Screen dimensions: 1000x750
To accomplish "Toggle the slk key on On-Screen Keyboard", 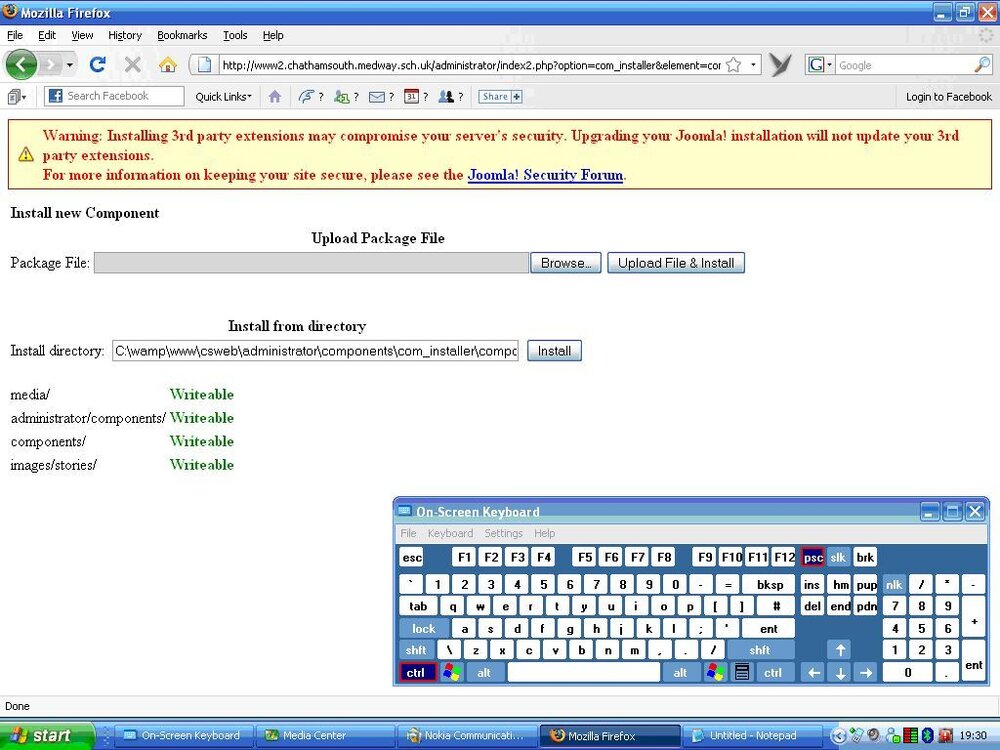I will point(838,557).
